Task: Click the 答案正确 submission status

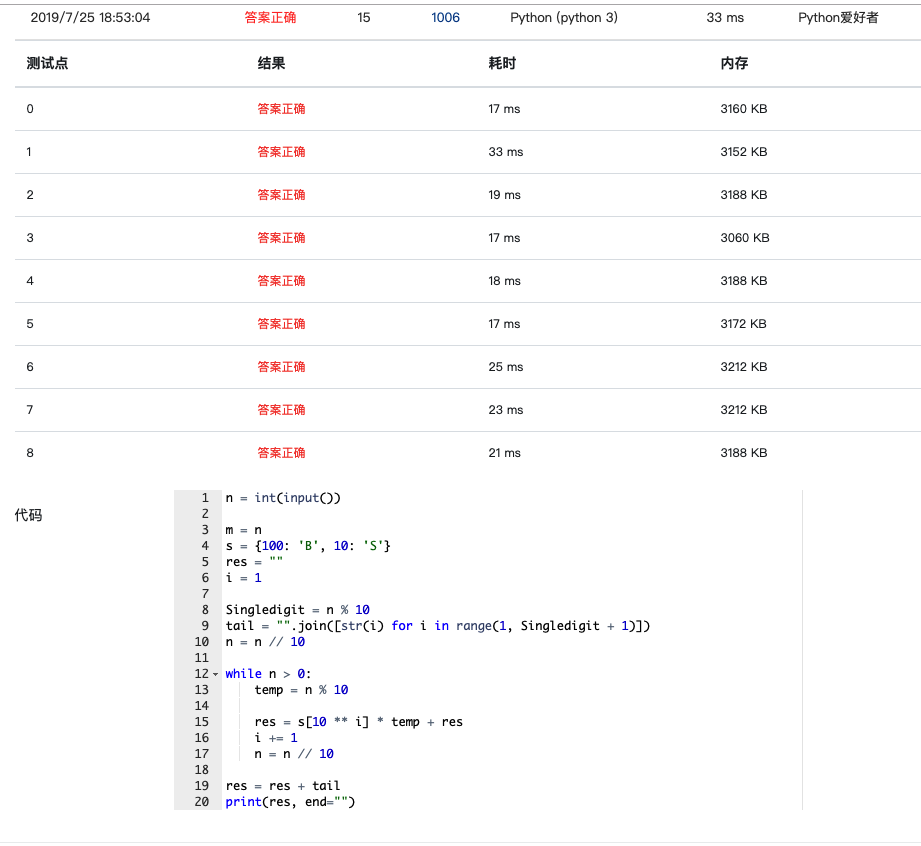Action: (x=270, y=18)
